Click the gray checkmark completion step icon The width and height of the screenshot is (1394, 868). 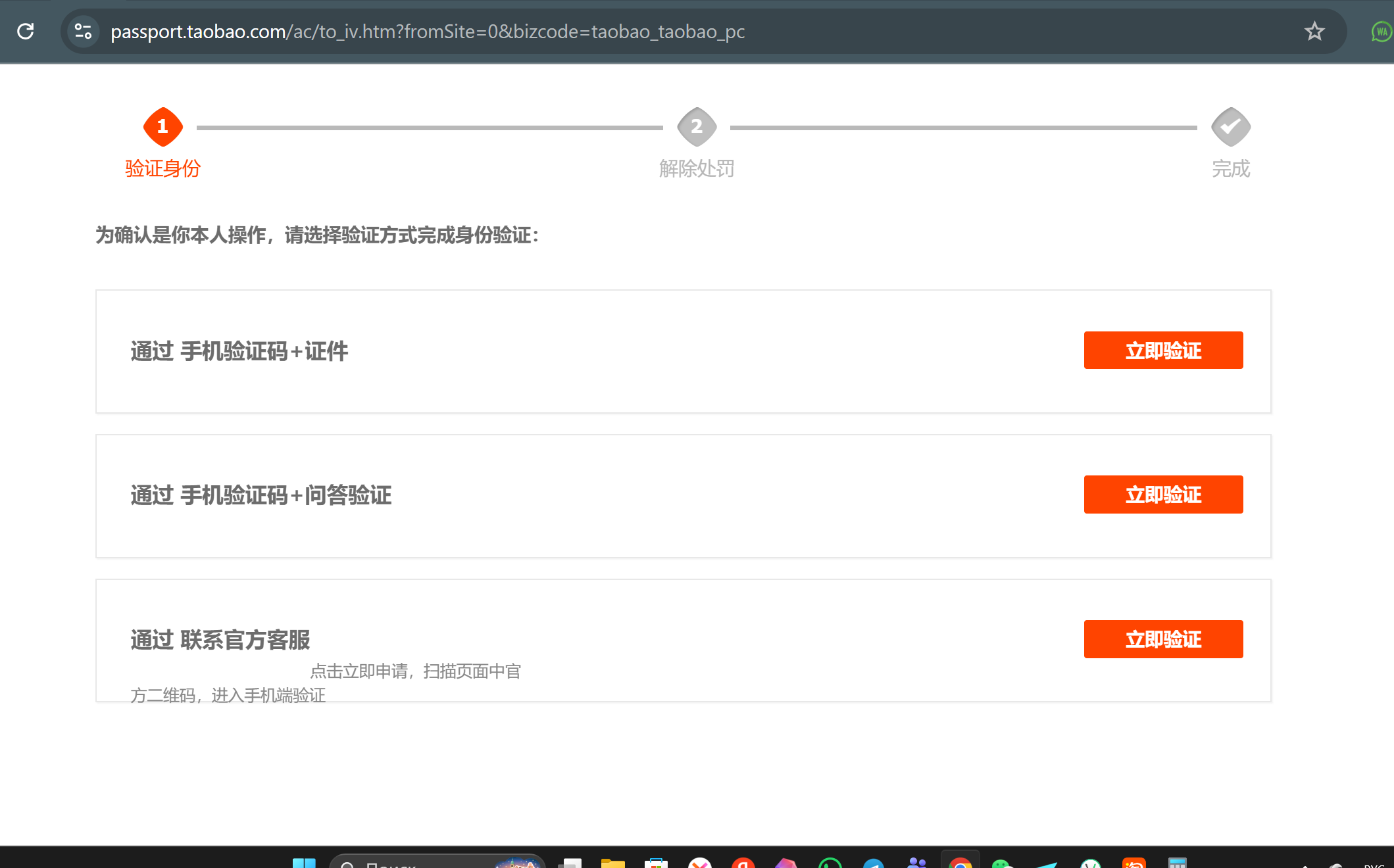click(1230, 126)
